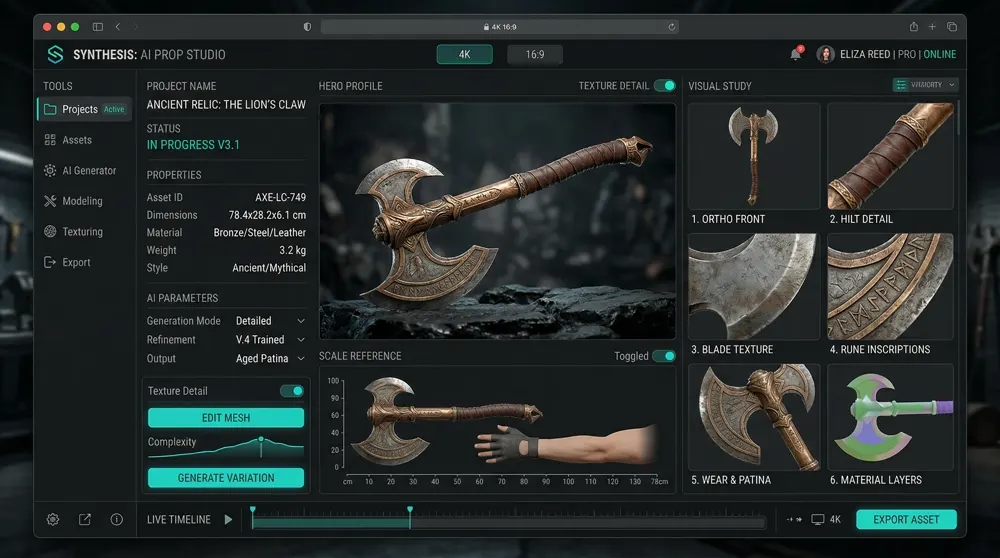The width and height of the screenshot is (1000, 558).
Task: Click the Weight value 3.2 kg
Action: 292,250
